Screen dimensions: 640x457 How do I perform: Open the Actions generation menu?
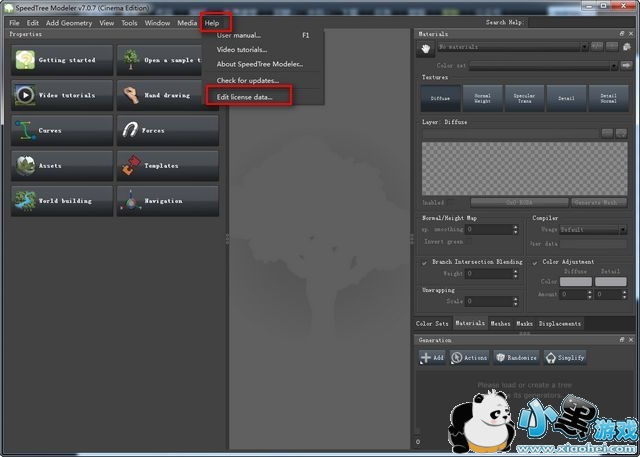469,357
